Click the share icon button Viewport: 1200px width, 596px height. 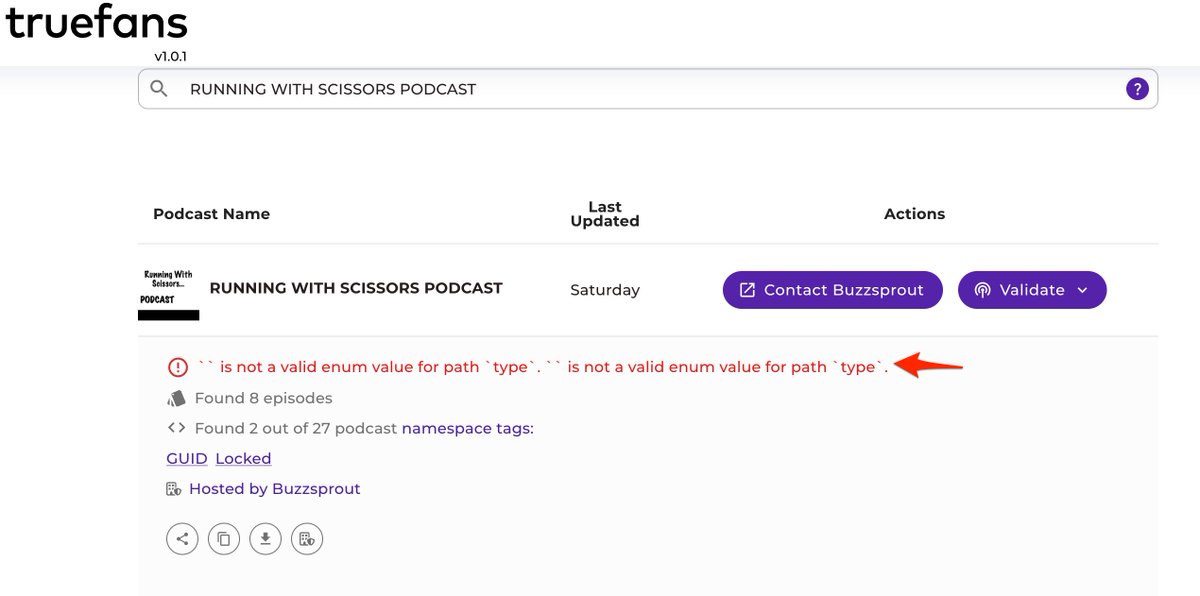[182, 539]
